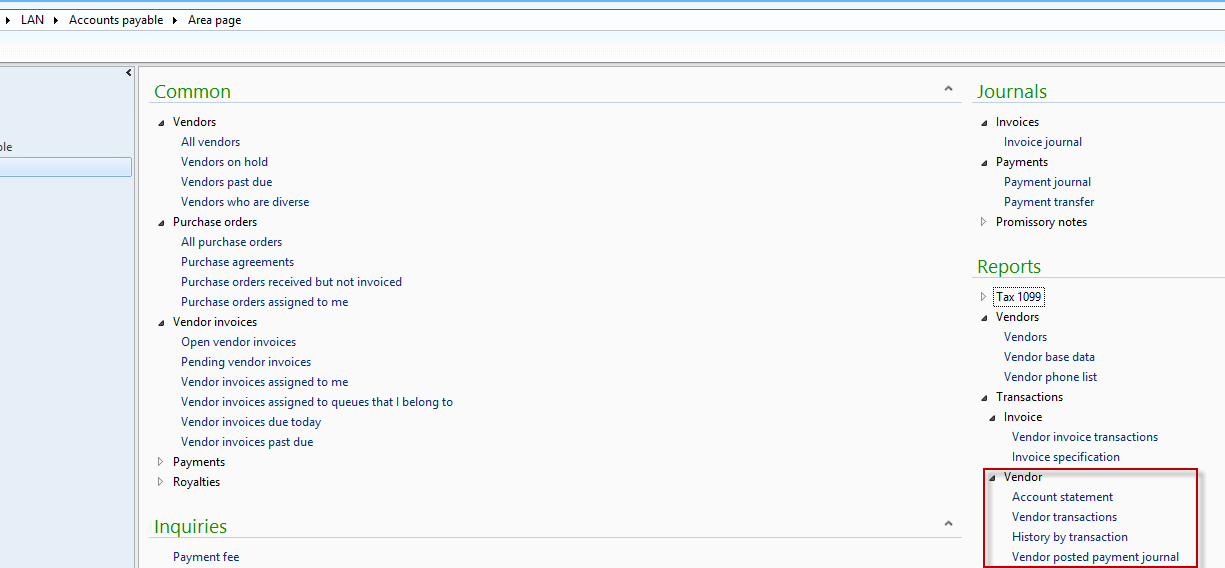1225x568 pixels.
Task: Run the Account statement report
Action: pyautogui.click(x=1062, y=497)
